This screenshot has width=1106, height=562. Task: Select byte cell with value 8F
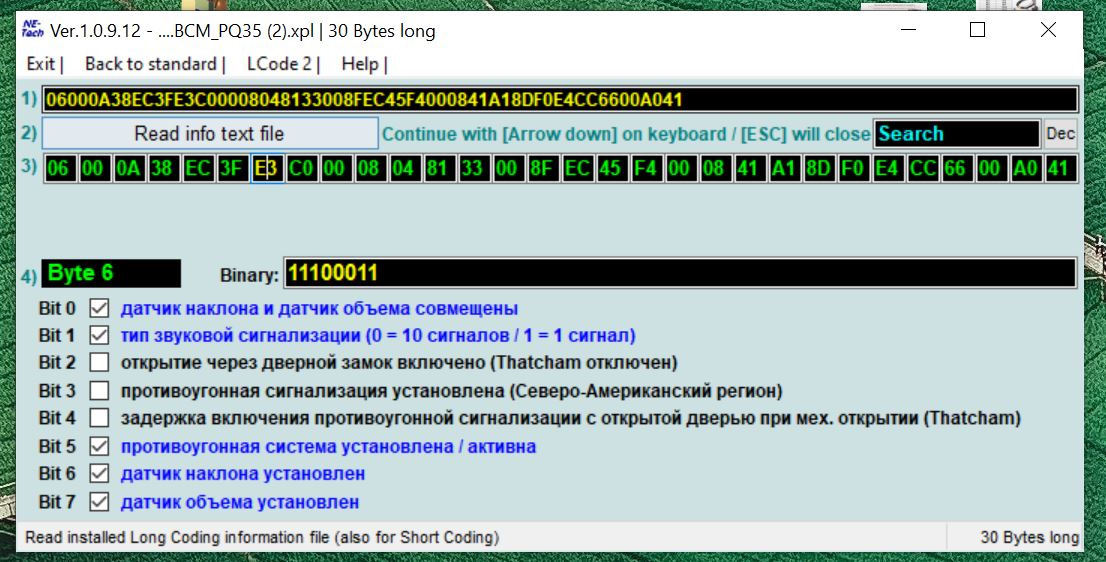(544, 169)
